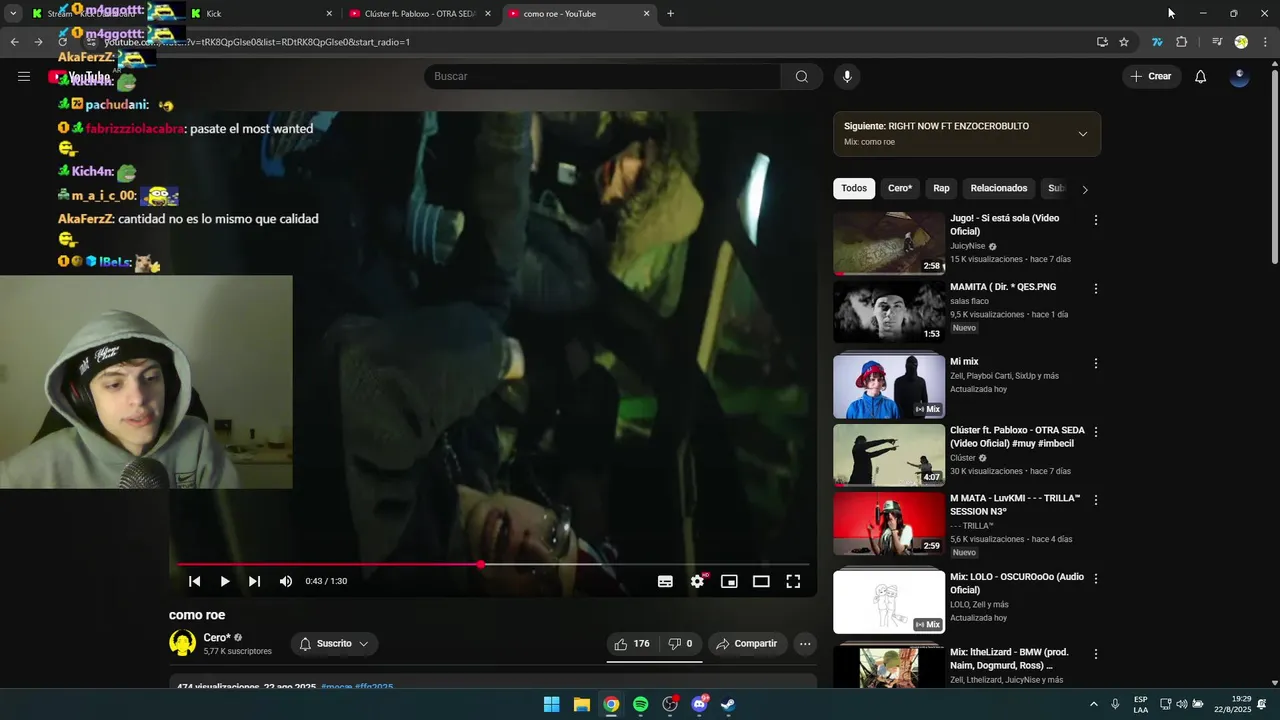Viewport: 1280px width, 720px height.
Task: Open the Windows Start menu
Action: (552, 704)
